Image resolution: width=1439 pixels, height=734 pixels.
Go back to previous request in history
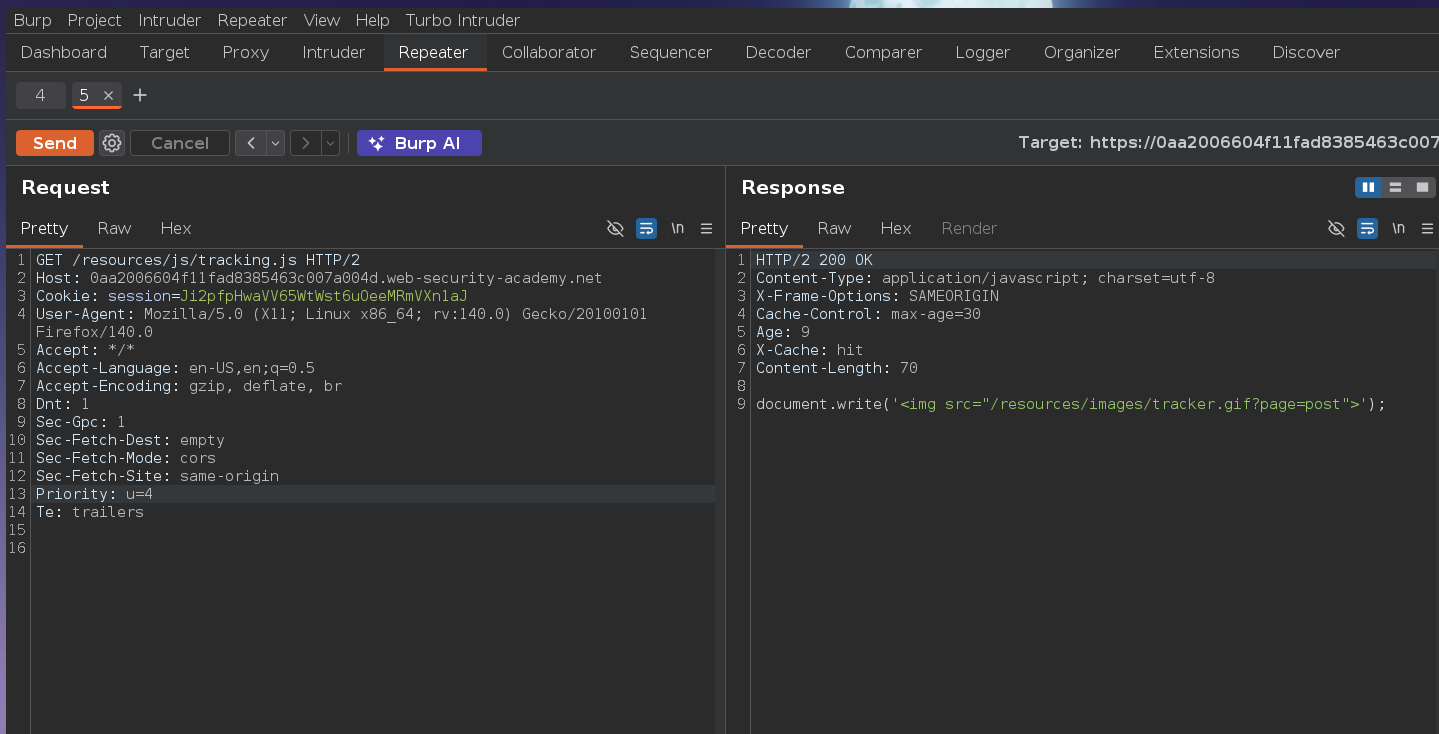pyautogui.click(x=250, y=143)
